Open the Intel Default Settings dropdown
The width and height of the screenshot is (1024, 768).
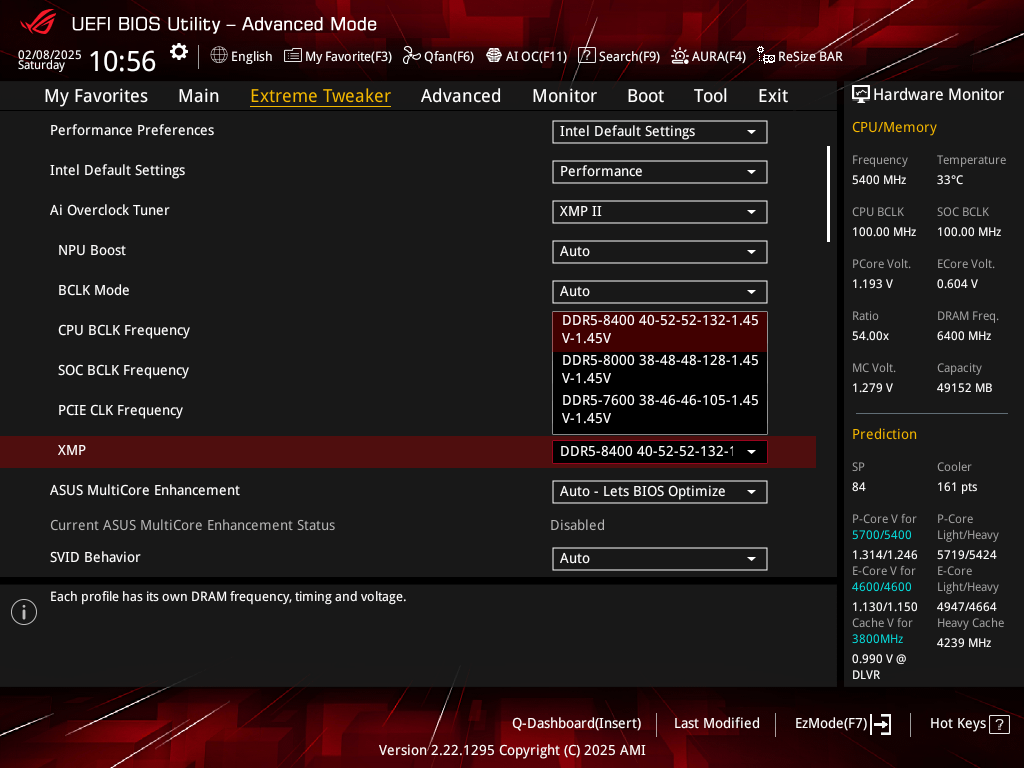click(659, 171)
